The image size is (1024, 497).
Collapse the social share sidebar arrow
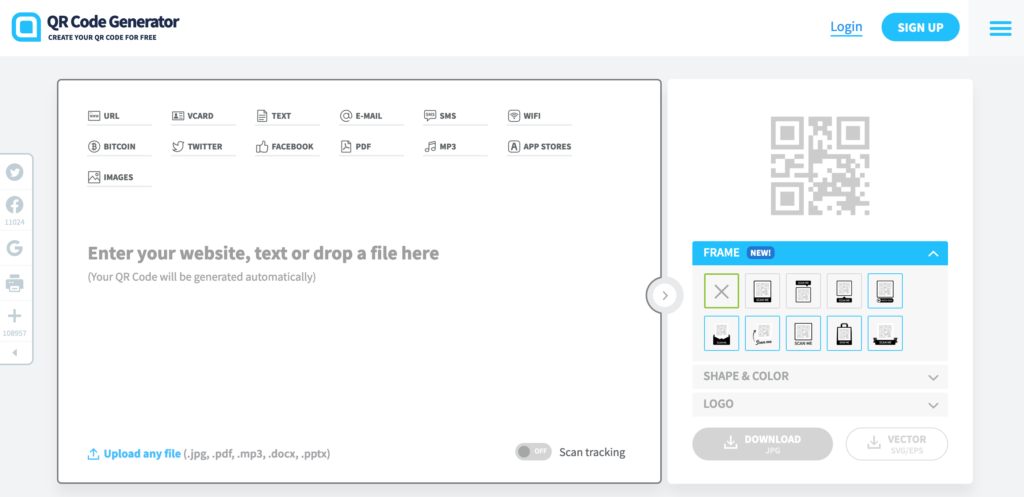(x=14, y=353)
